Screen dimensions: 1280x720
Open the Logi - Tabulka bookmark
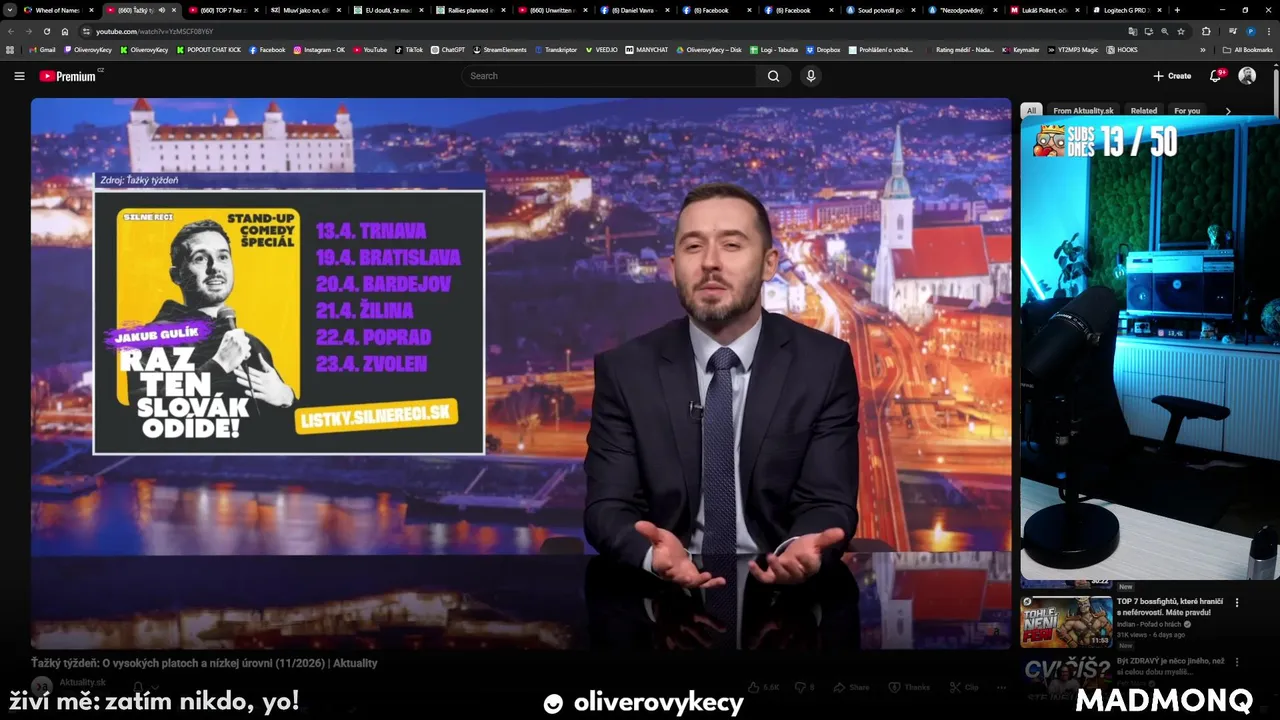774,49
